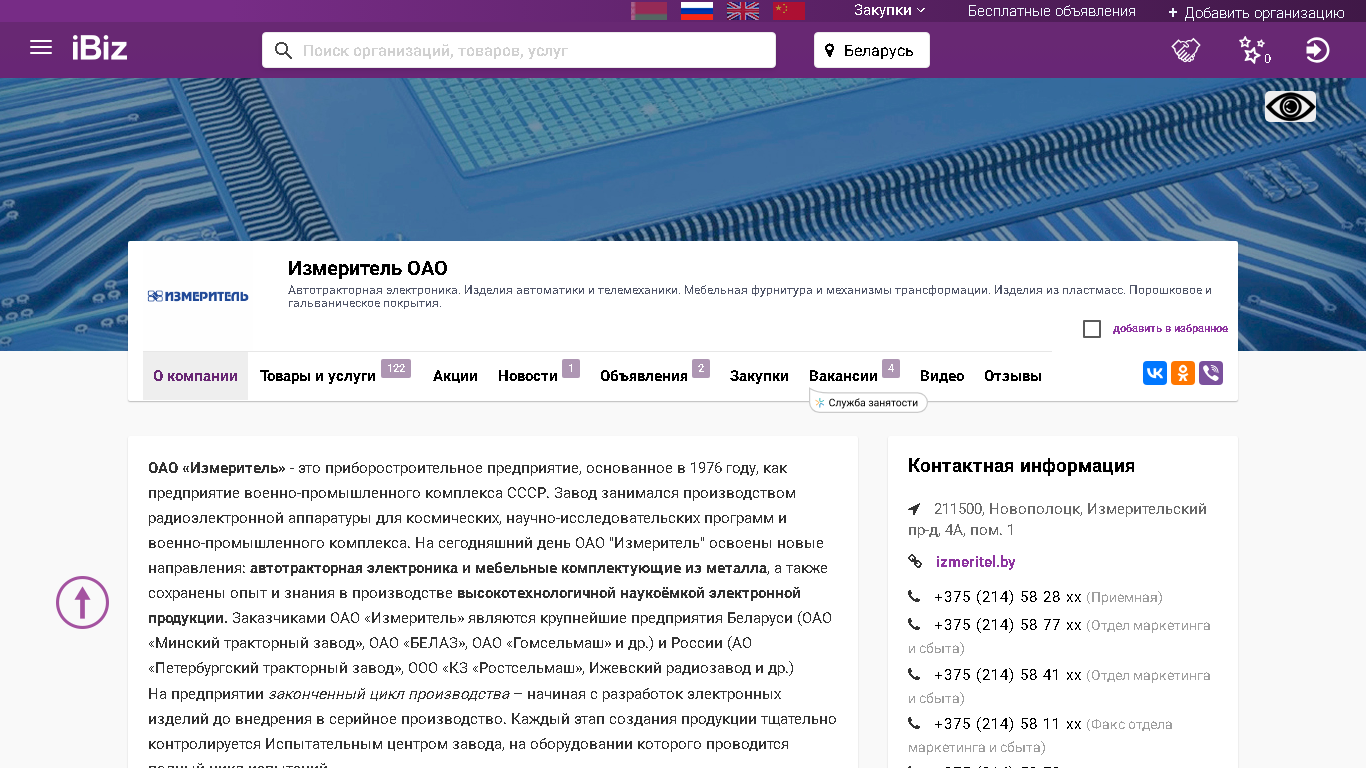The image size is (1366, 768).
Task: Click the favorites counter '0'
Action: [x=1268, y=59]
